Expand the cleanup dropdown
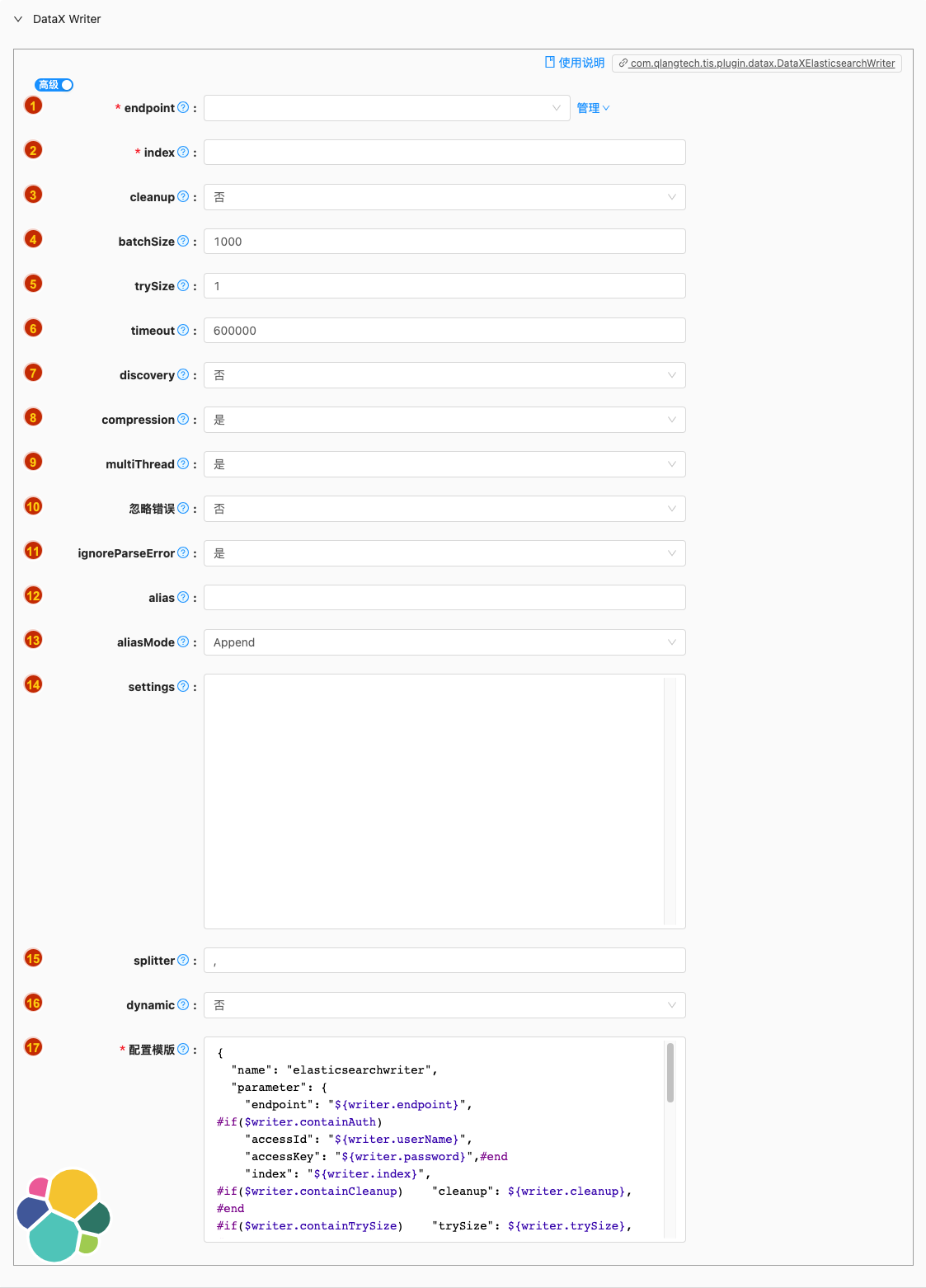 tap(444, 197)
